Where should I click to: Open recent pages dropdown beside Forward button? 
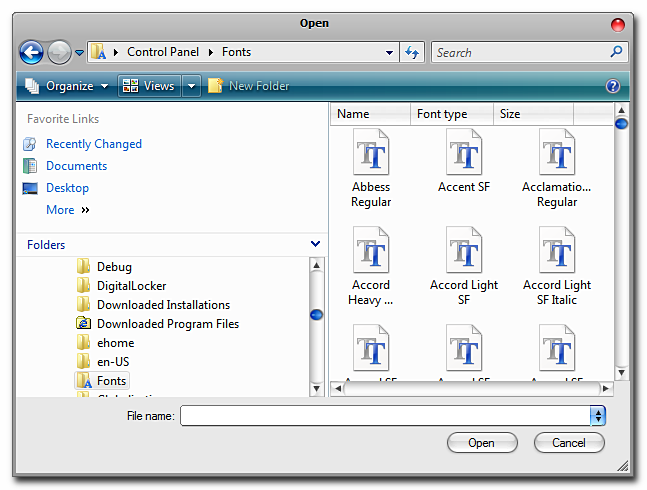tap(79, 53)
